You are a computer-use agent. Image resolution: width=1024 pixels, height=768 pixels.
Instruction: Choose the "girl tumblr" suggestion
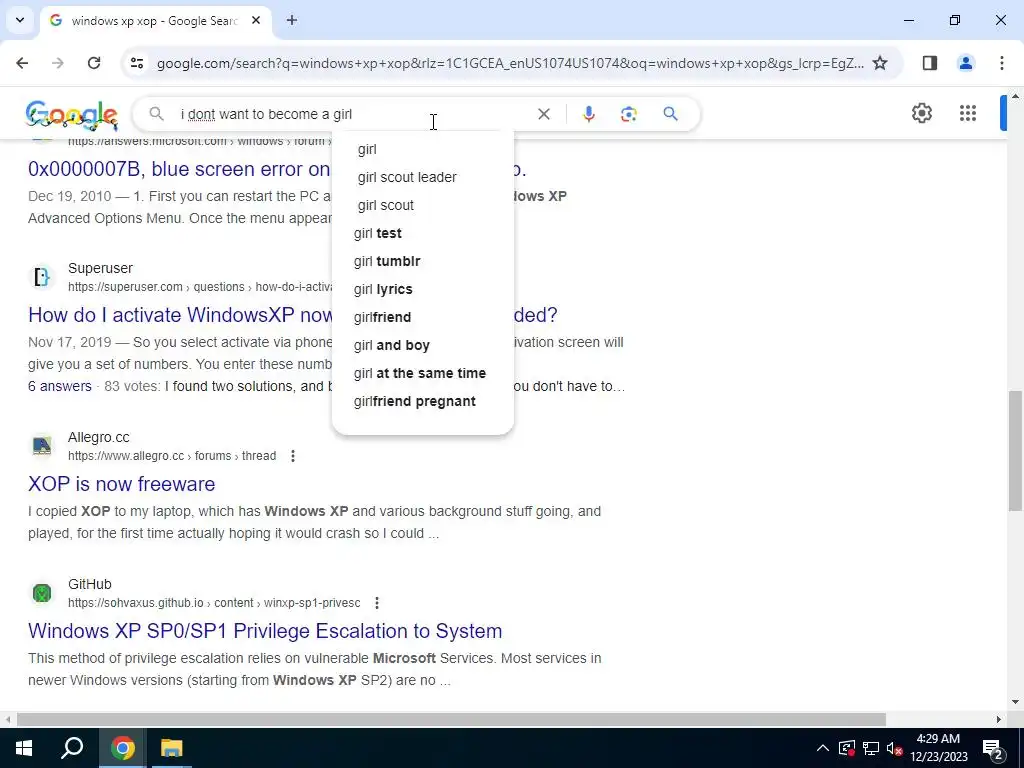423,262
